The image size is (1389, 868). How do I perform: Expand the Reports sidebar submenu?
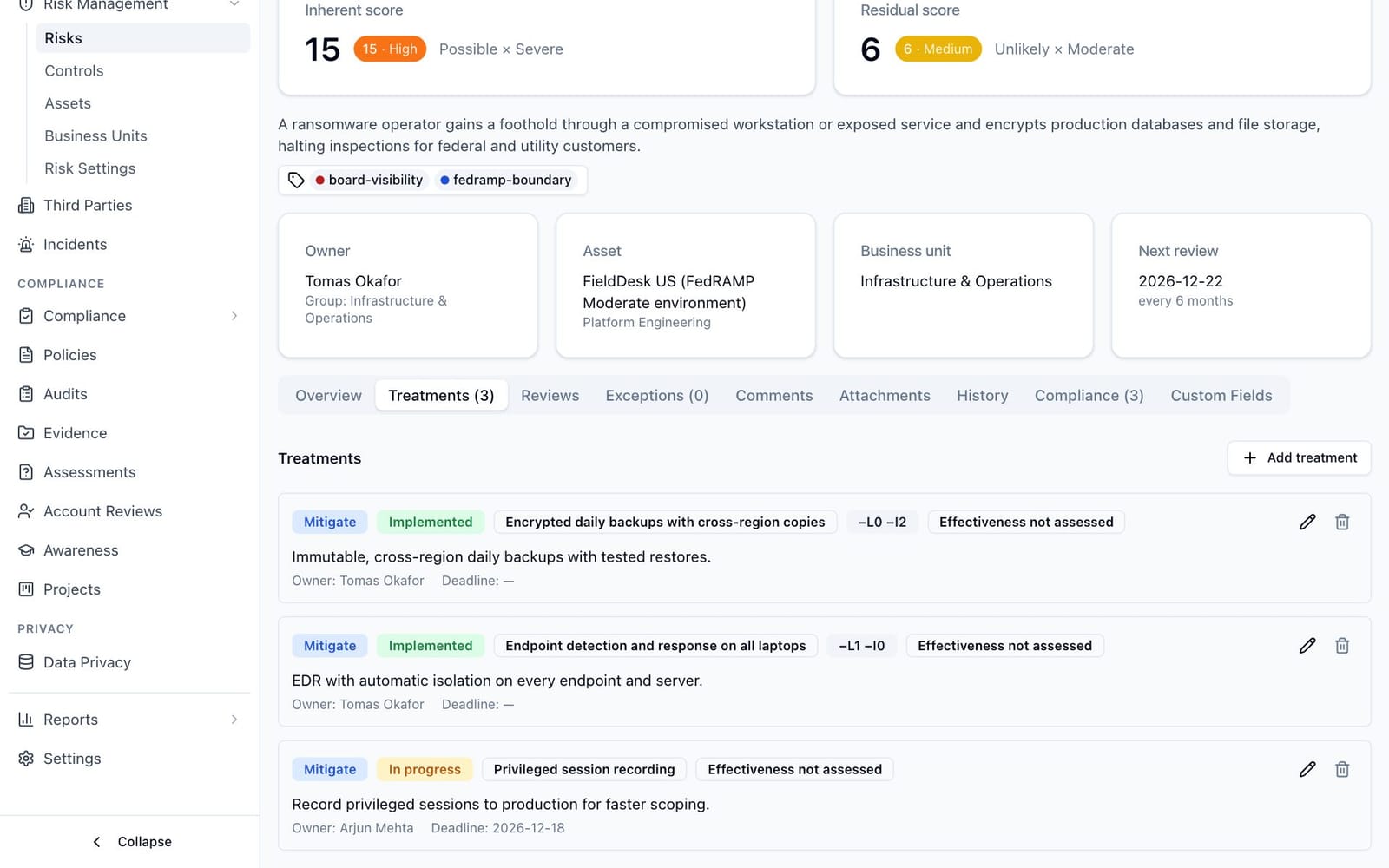tap(234, 720)
